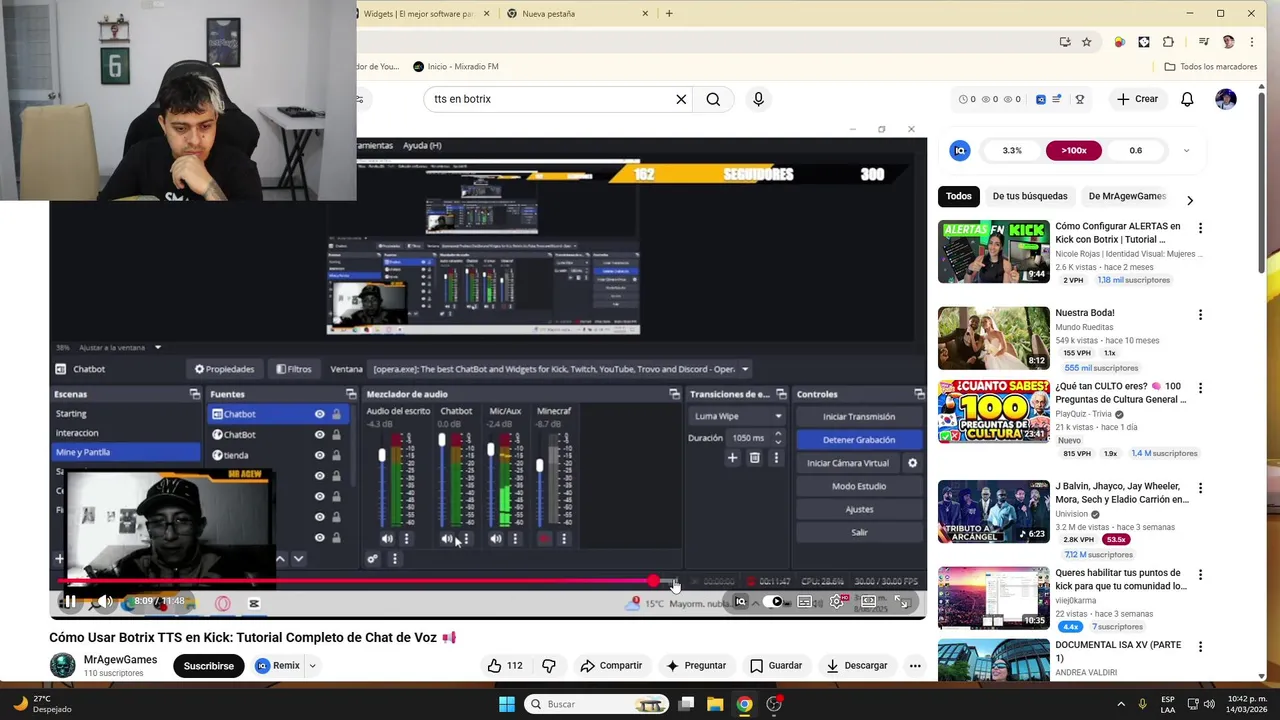Select the >100x vidIQ metric pill
1280x720 pixels.
click(1074, 150)
